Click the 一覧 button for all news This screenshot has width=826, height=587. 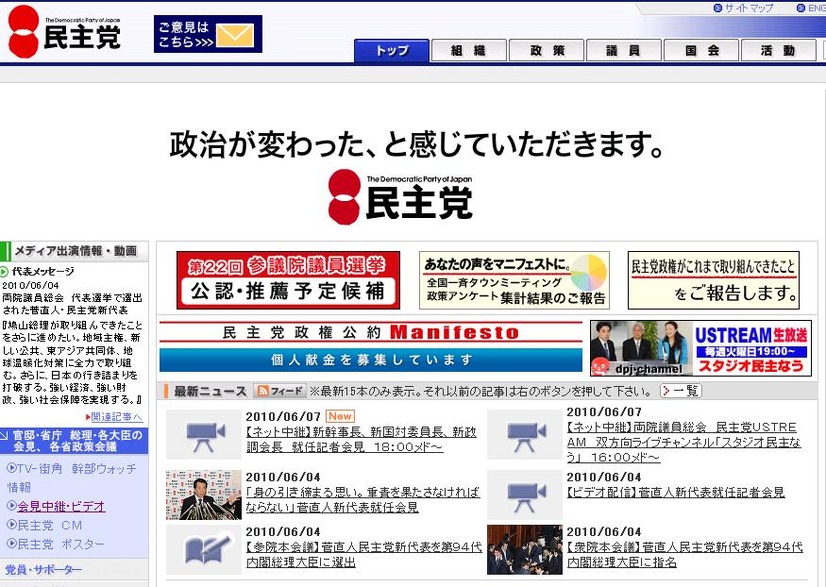(x=681, y=390)
